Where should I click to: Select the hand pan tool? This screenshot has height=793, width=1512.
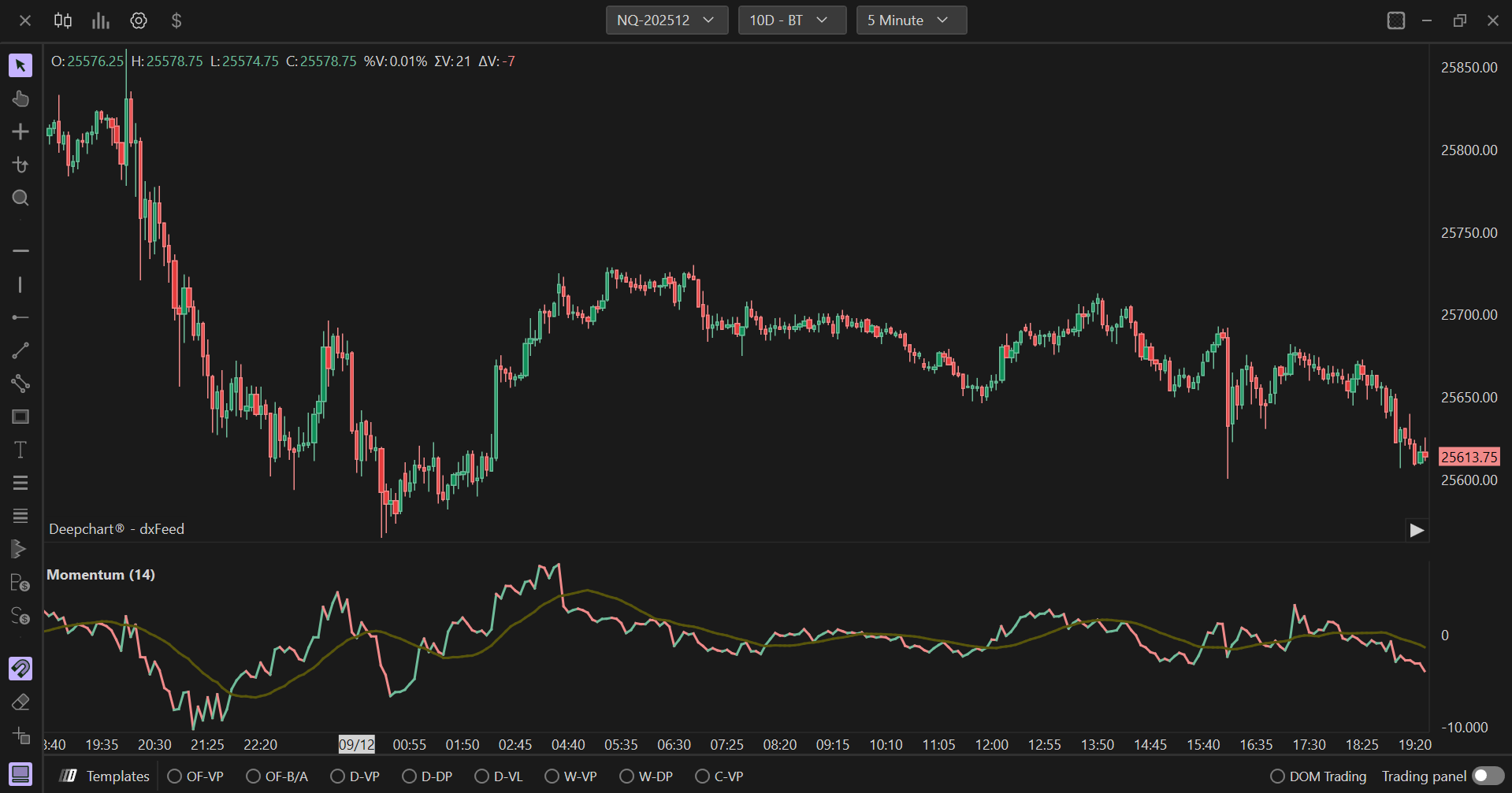(20, 98)
